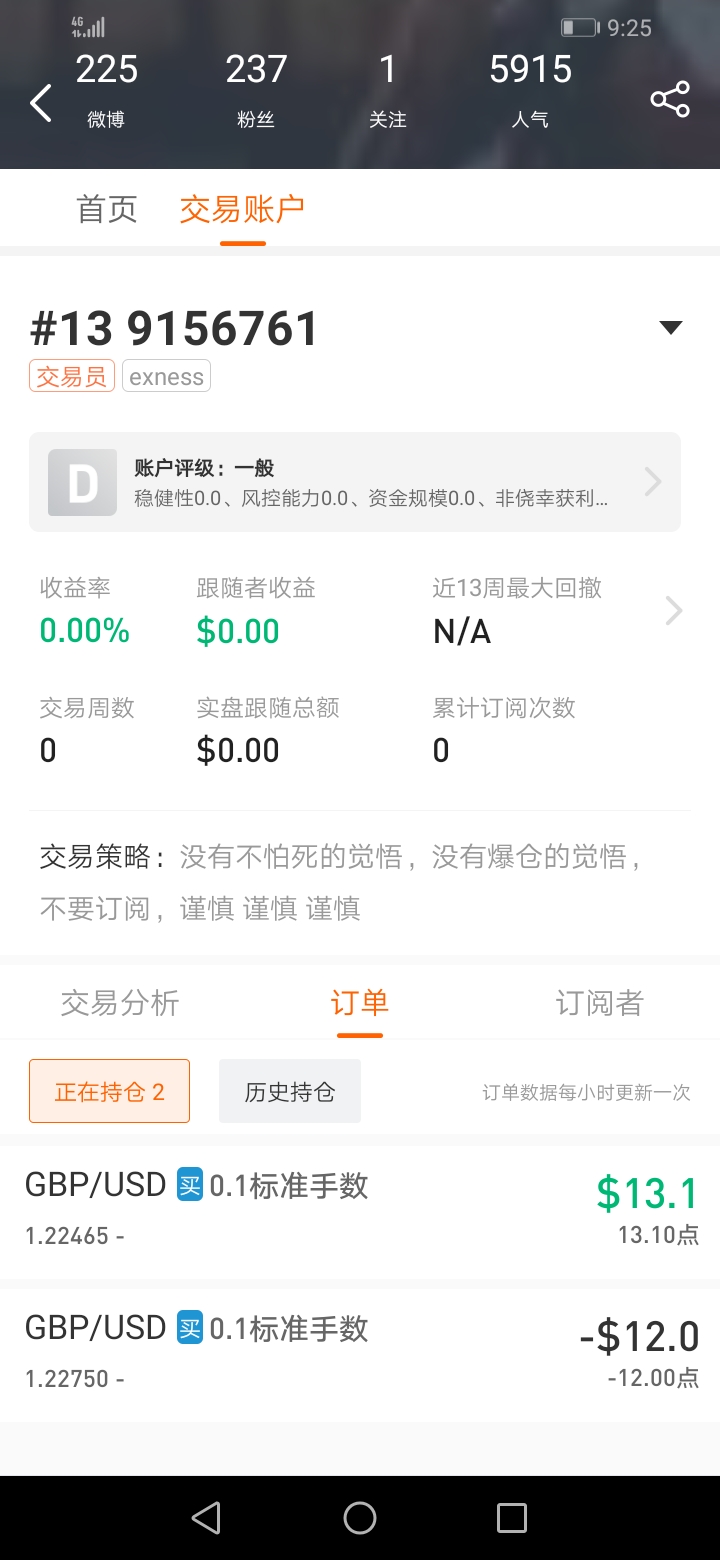The image size is (720, 1560).
Task: Tap Android recent apps square button
Action: point(512,1518)
